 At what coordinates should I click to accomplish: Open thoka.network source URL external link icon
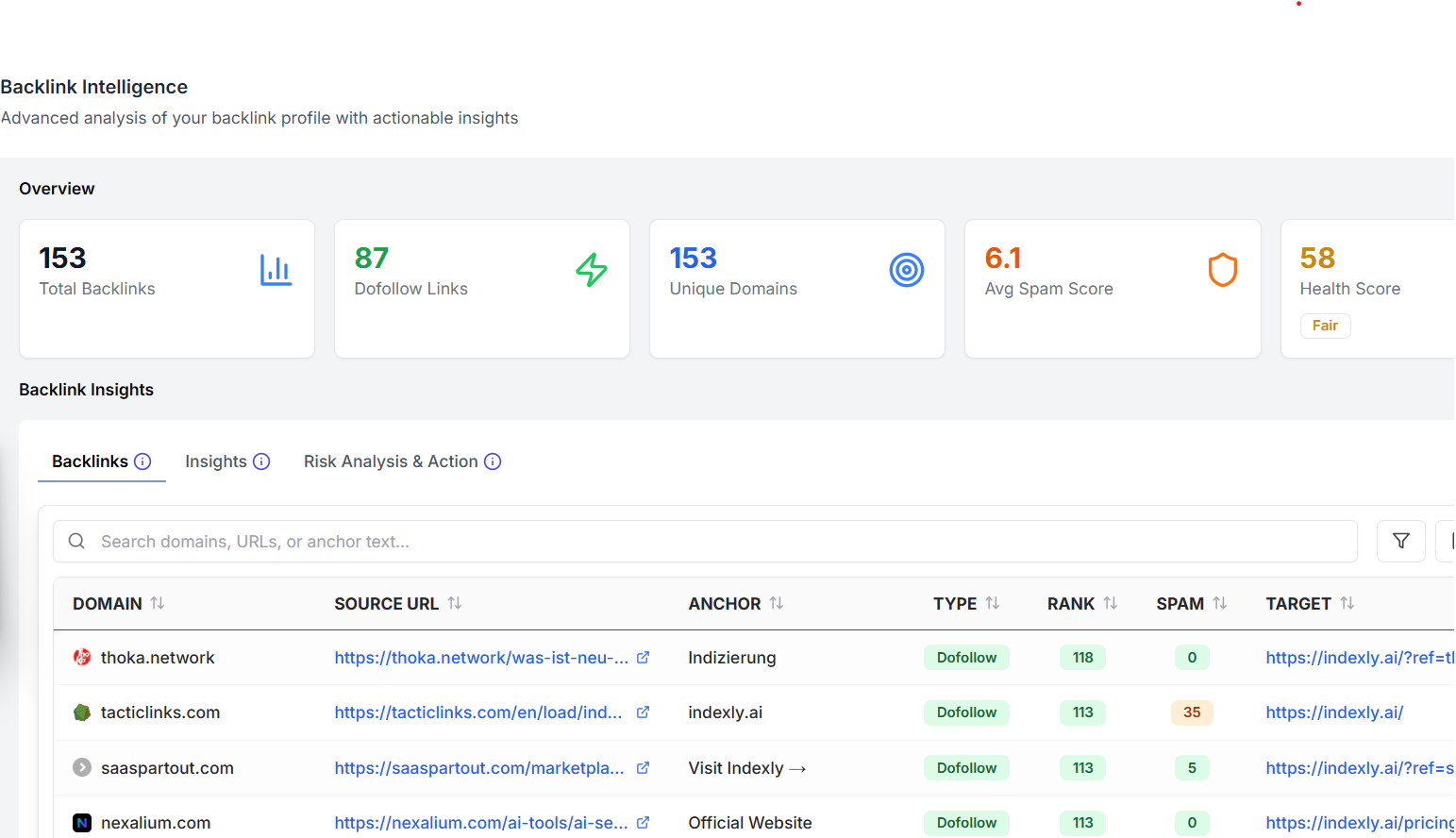coord(644,658)
